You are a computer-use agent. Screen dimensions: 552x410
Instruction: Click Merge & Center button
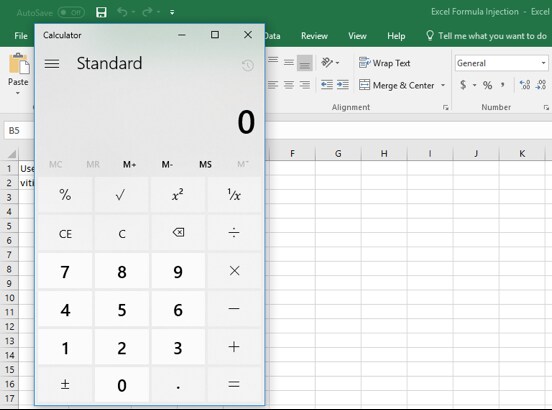pyautogui.click(x=397, y=85)
